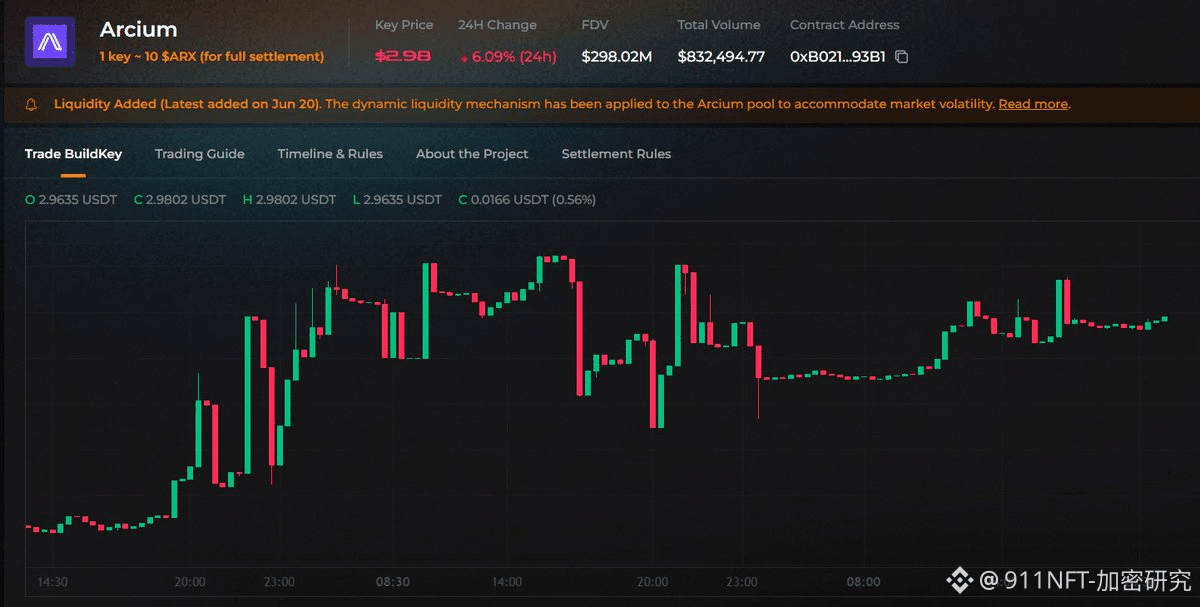Click the close price C 2.9802 USDT

pos(180,200)
